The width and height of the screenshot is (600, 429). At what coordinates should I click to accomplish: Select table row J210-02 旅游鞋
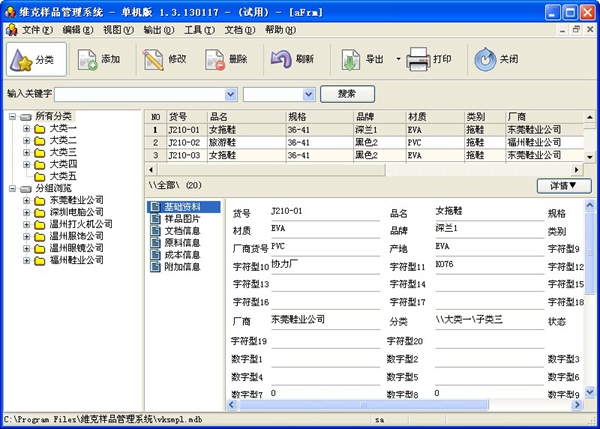(364, 143)
